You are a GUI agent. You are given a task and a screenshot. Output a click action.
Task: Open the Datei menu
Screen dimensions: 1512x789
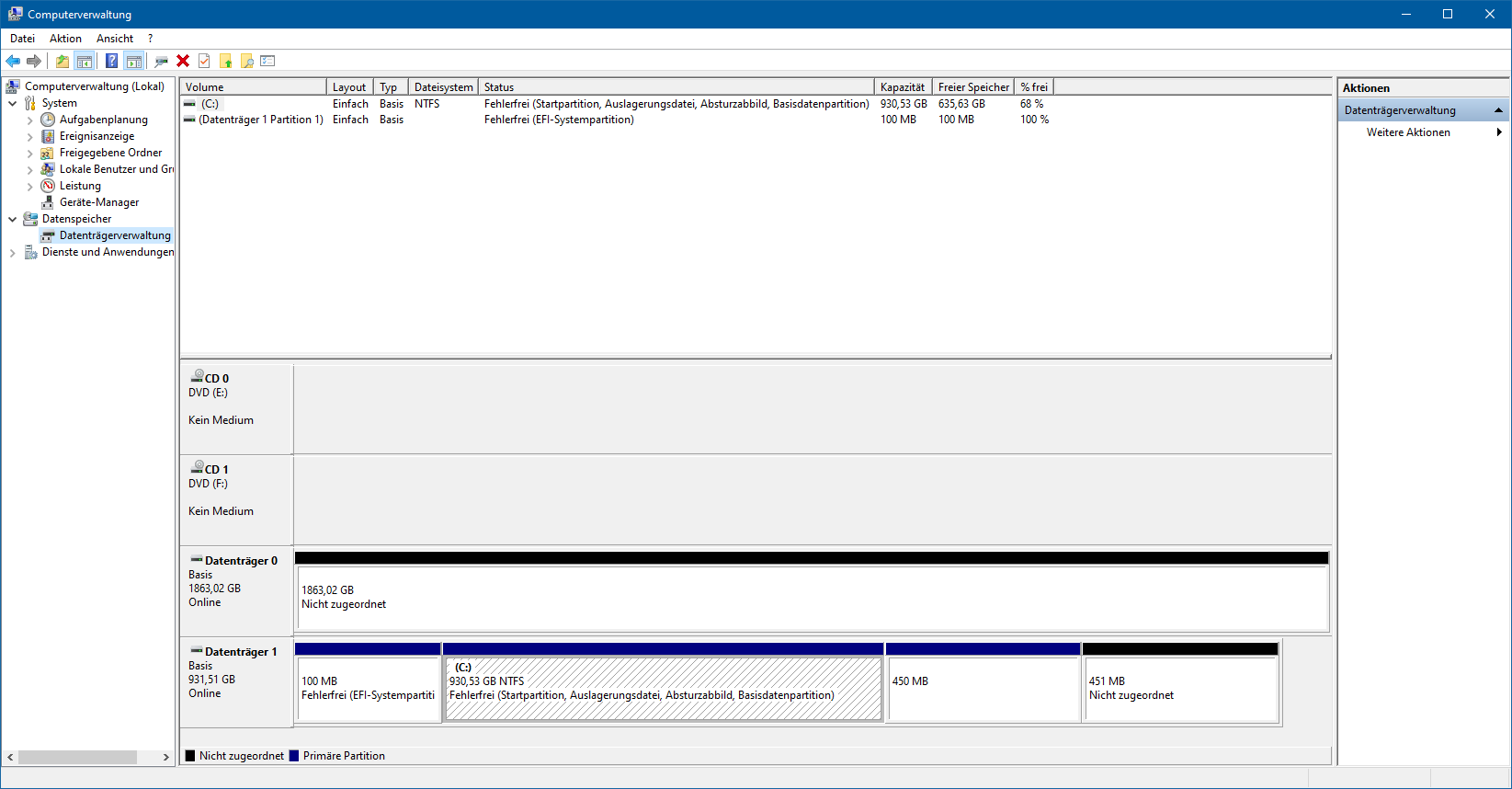pos(22,39)
